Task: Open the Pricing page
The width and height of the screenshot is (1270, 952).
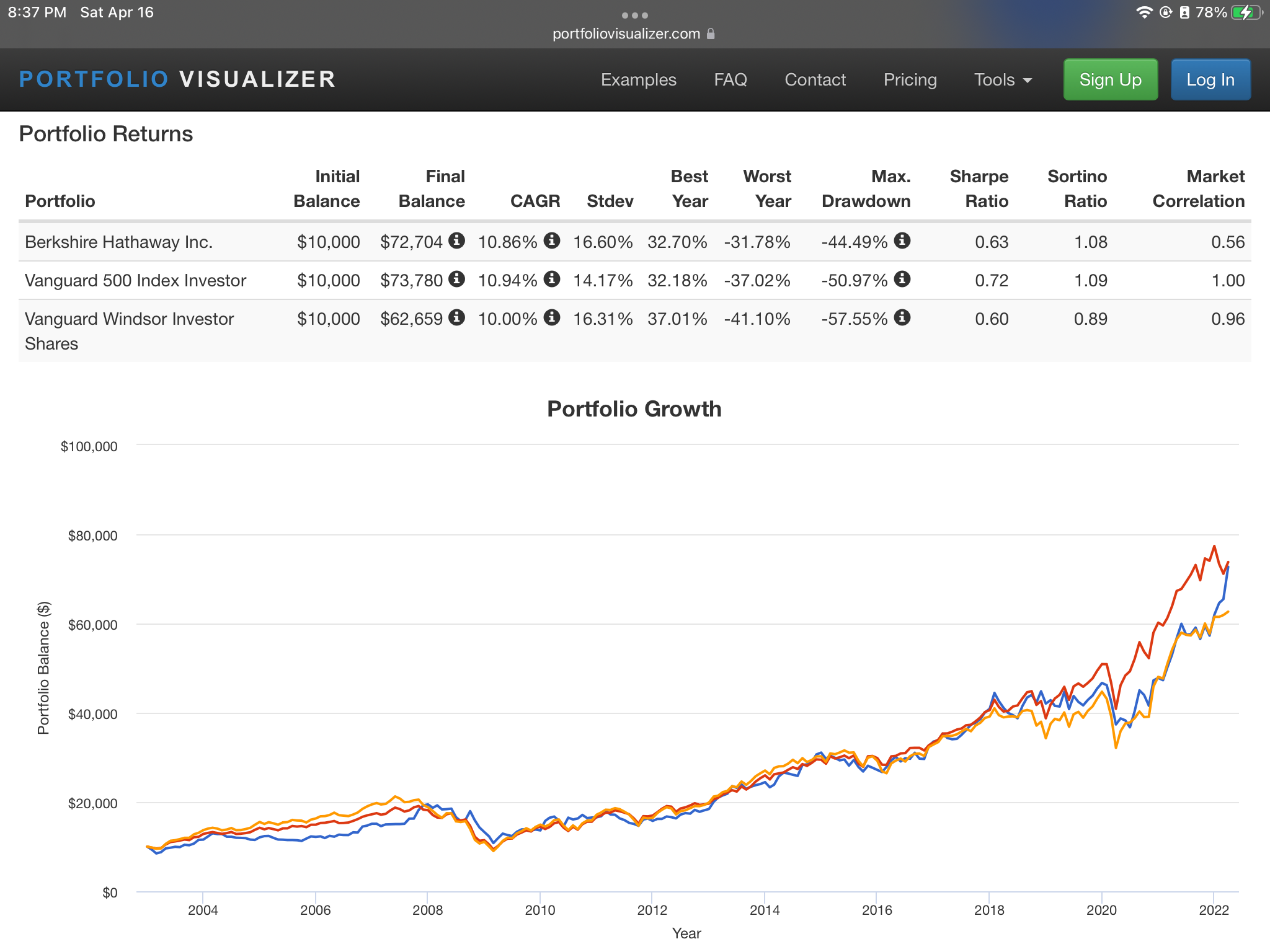Action: coord(910,80)
